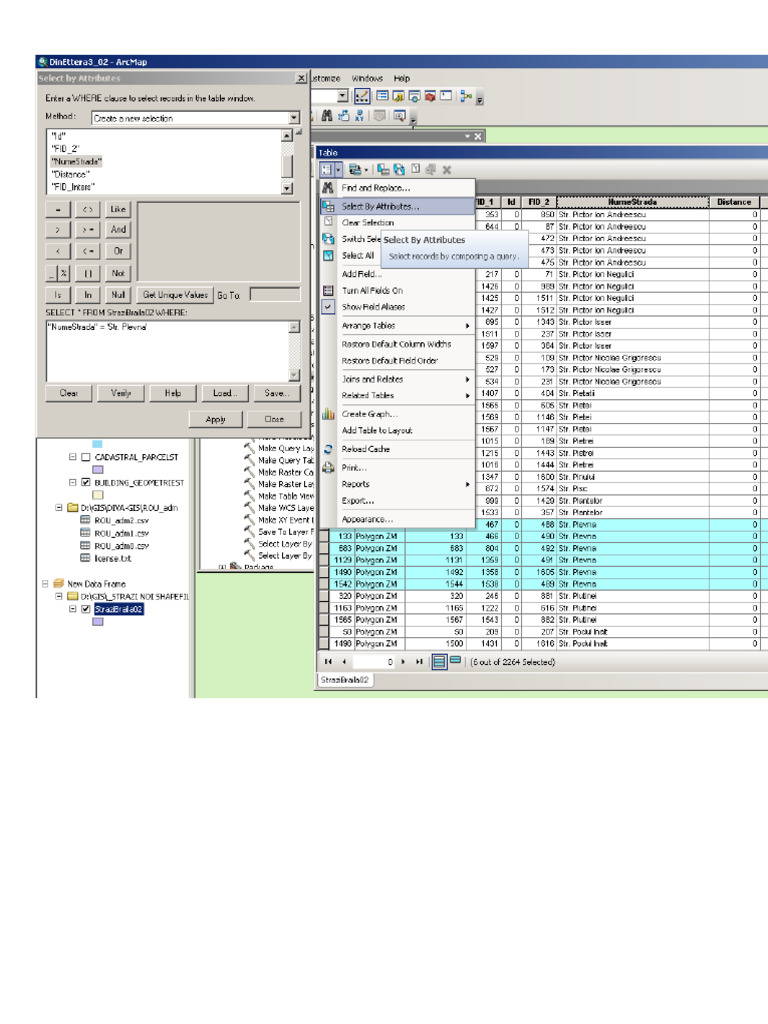Screen dimensions: 768x1024
Task: Uncheck the StraziBraila02 layer checkbox
Action: 86,608
